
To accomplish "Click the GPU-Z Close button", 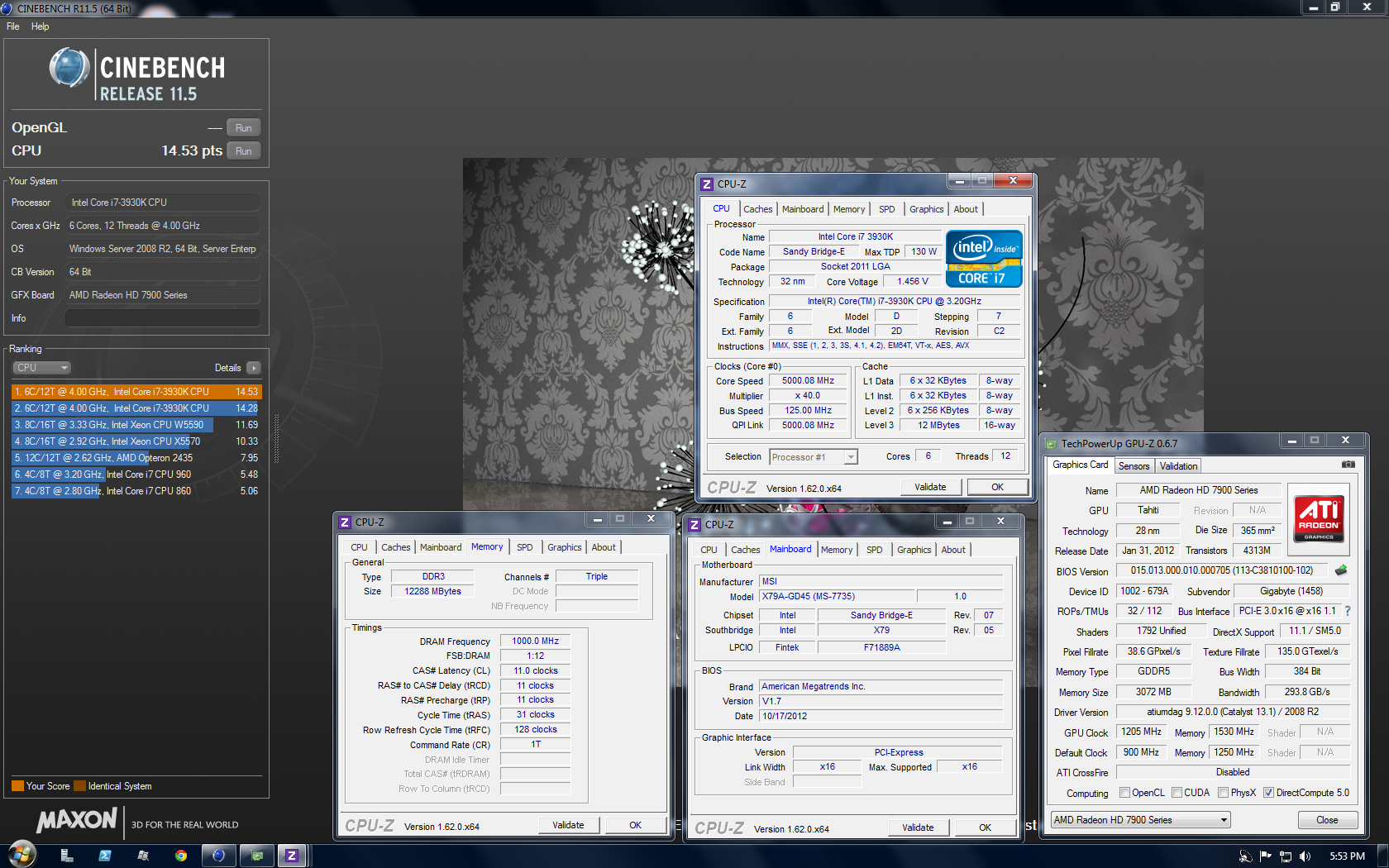I will point(1327,820).
